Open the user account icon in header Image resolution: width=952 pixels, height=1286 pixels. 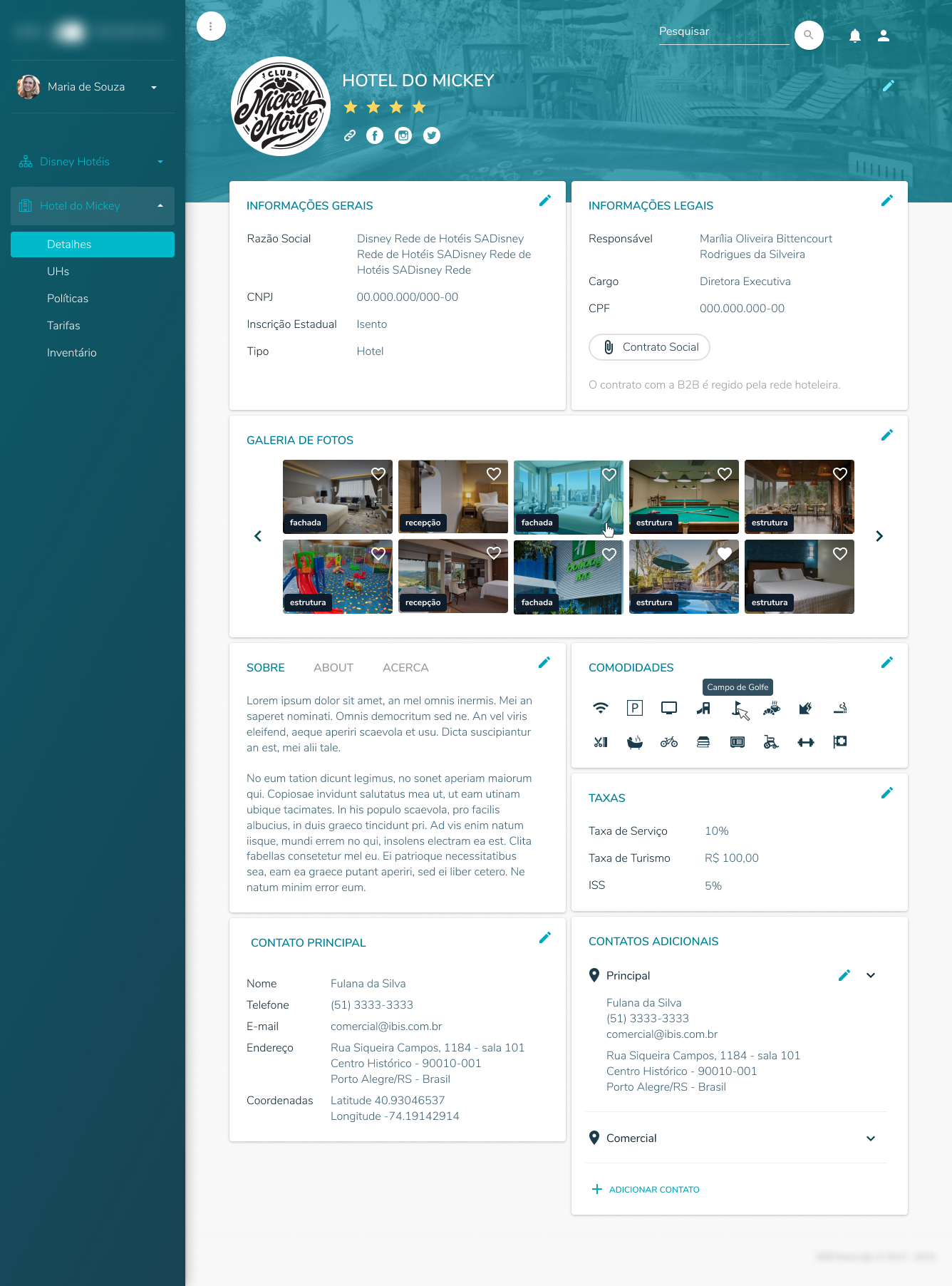pyautogui.click(x=884, y=36)
